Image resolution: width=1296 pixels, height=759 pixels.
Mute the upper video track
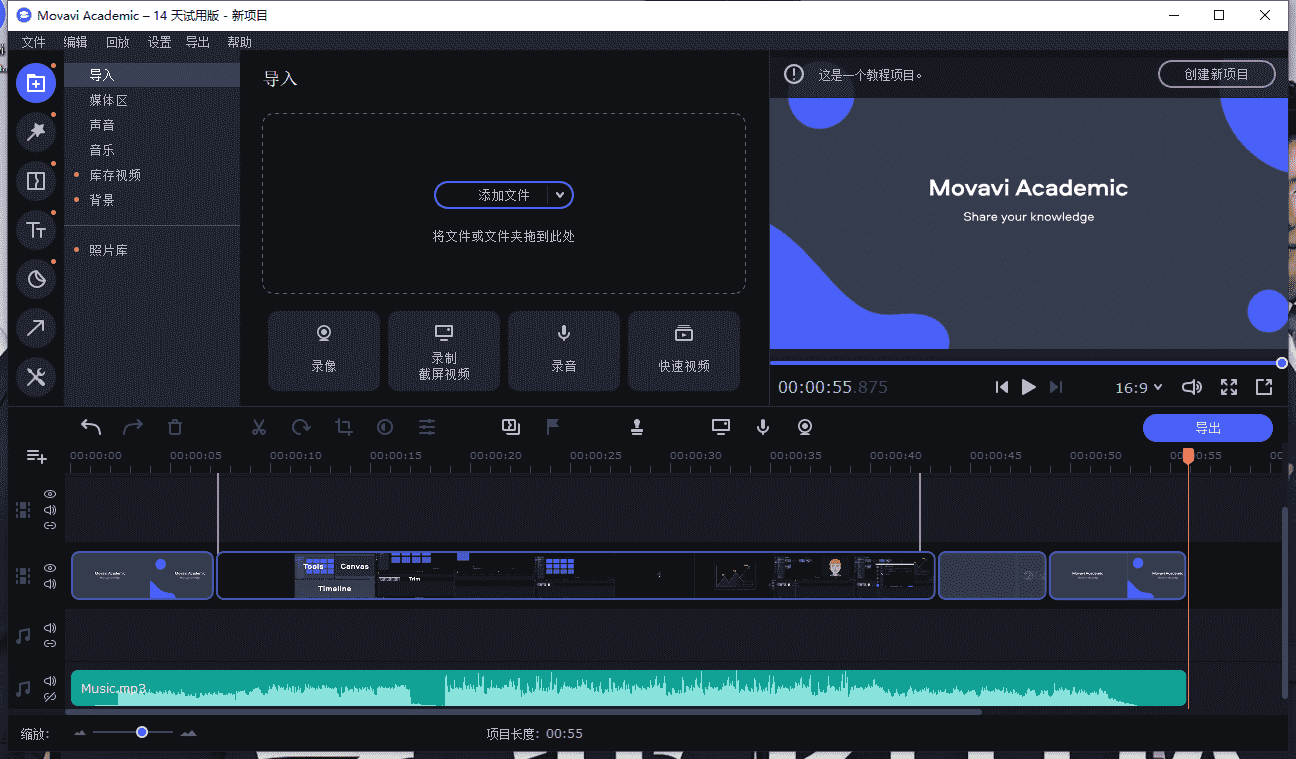(50, 510)
